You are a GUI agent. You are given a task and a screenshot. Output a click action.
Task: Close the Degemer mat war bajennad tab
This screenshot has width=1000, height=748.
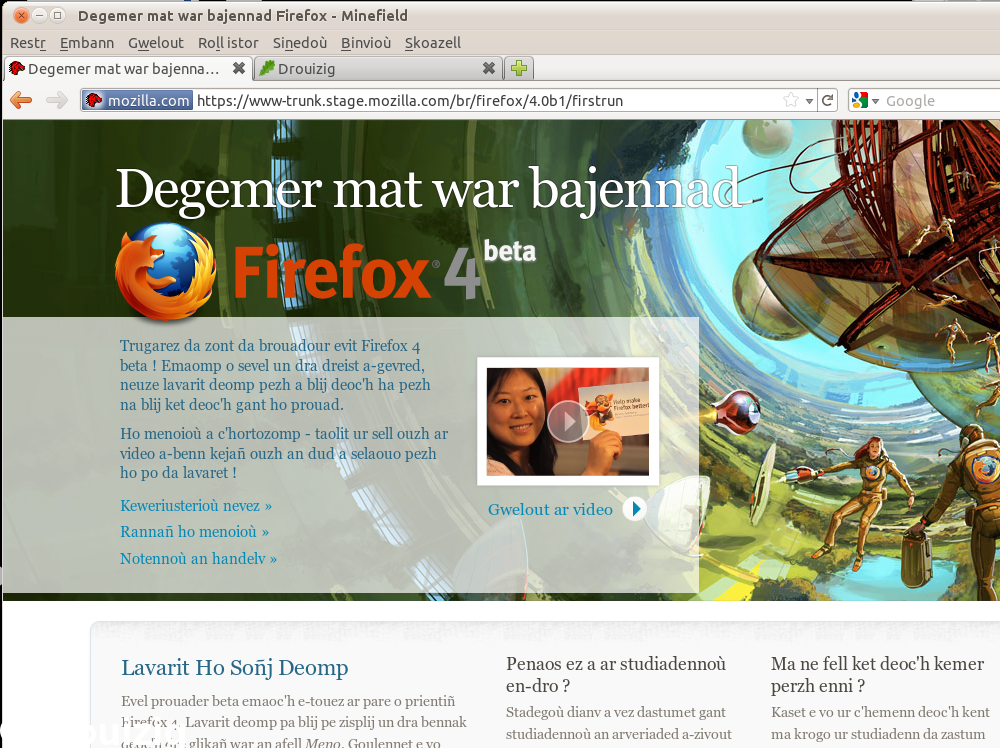239,68
